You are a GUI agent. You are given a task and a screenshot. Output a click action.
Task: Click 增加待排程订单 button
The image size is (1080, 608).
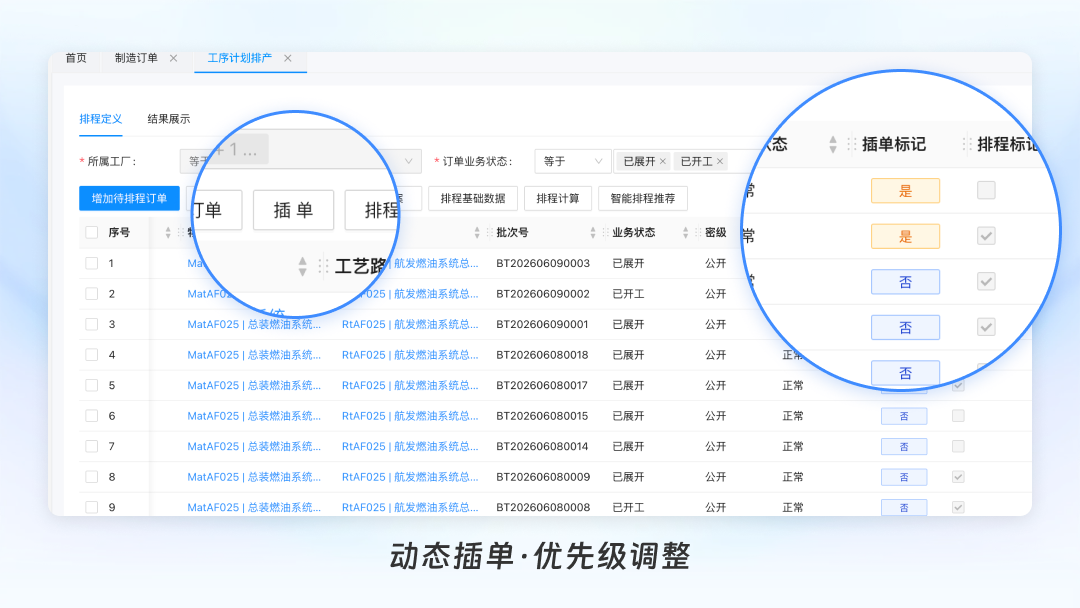click(129, 198)
